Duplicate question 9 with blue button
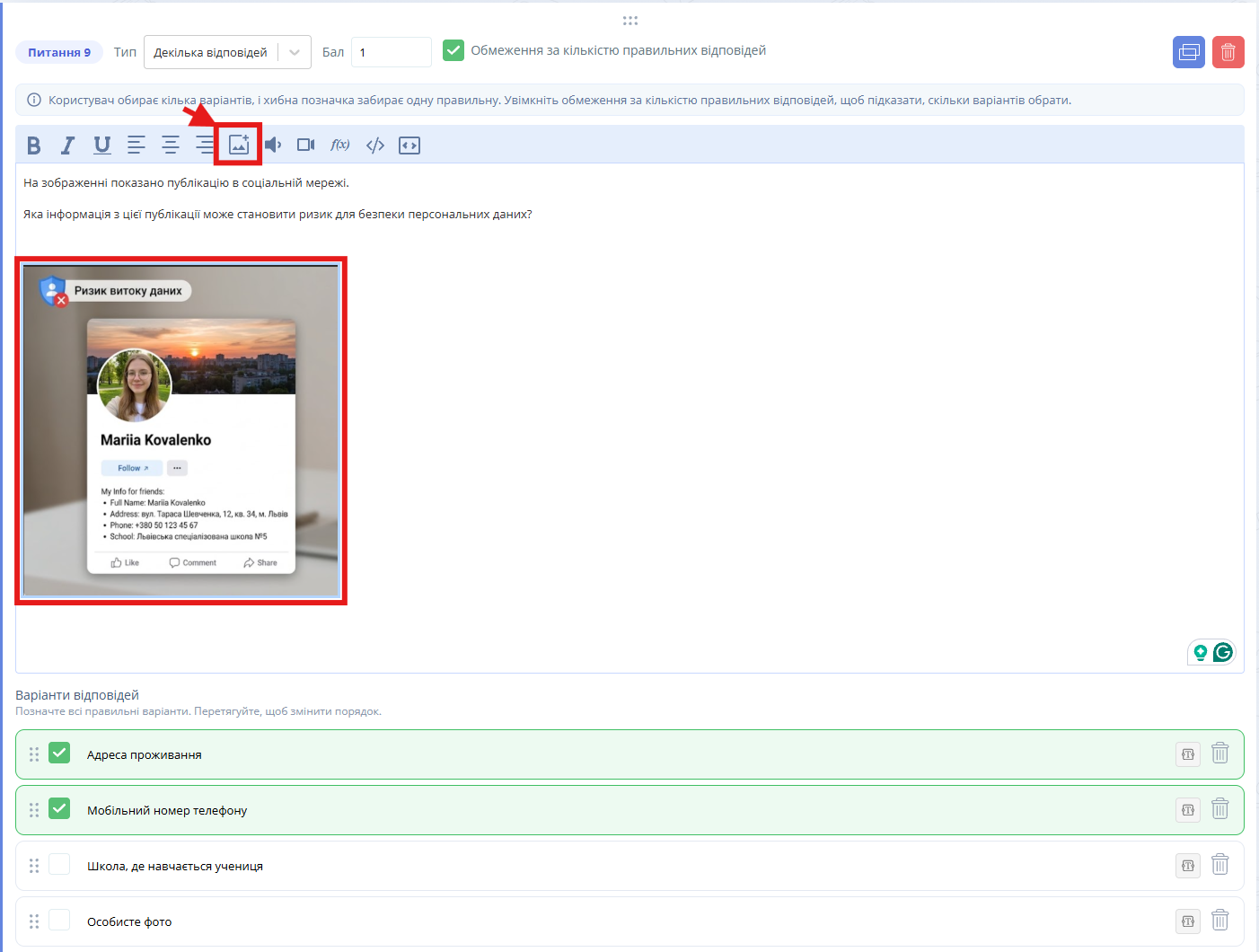Image resolution: width=1259 pixels, height=952 pixels. (1189, 52)
